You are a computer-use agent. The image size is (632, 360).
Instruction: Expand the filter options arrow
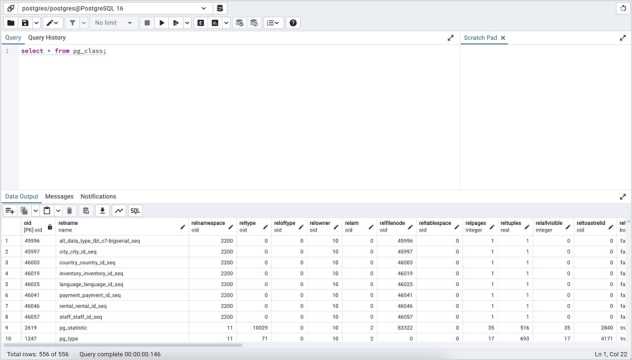pyautogui.click(x=84, y=23)
